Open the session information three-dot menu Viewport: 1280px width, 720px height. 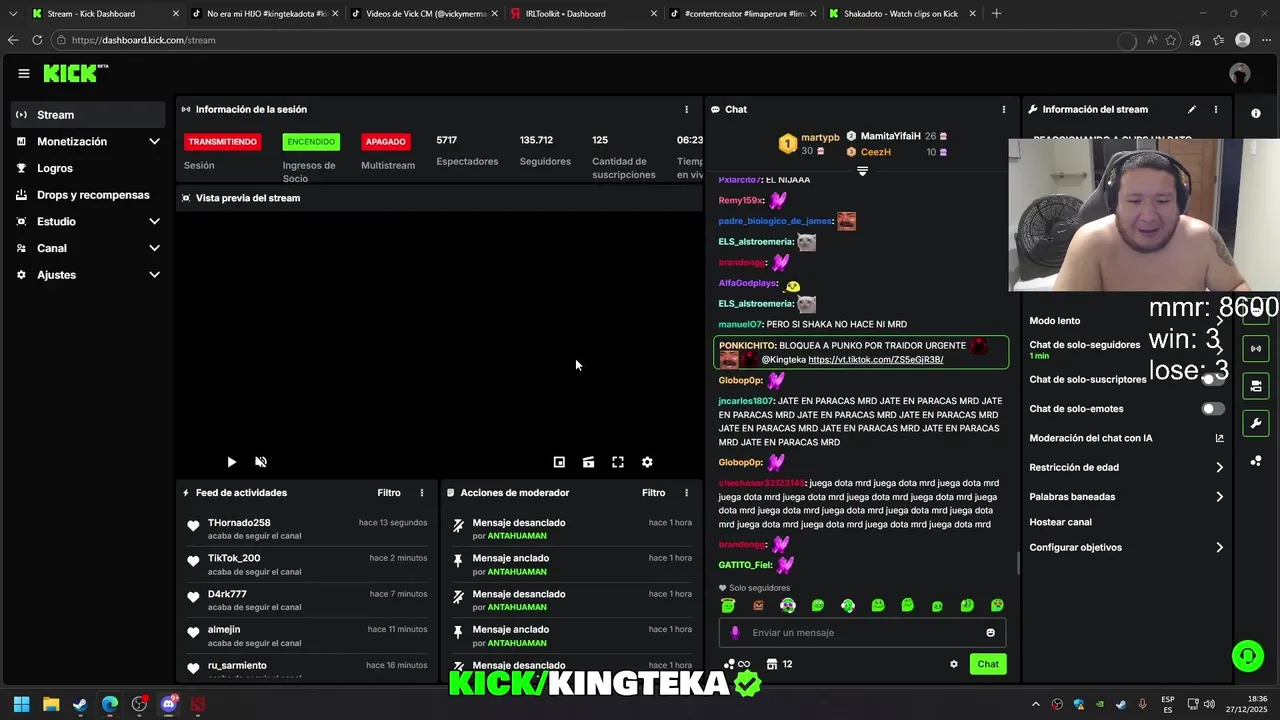point(686,109)
